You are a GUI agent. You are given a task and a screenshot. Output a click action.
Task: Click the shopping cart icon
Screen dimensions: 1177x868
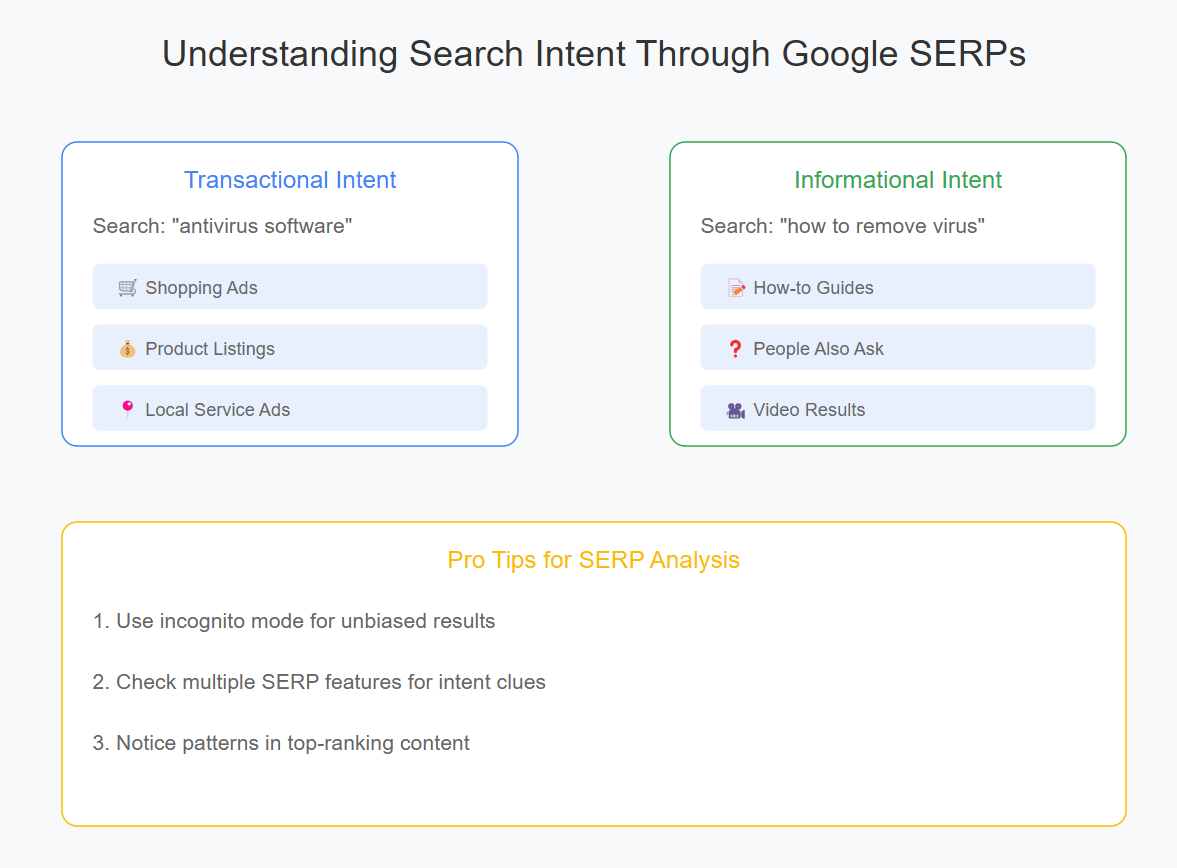[x=127, y=288]
